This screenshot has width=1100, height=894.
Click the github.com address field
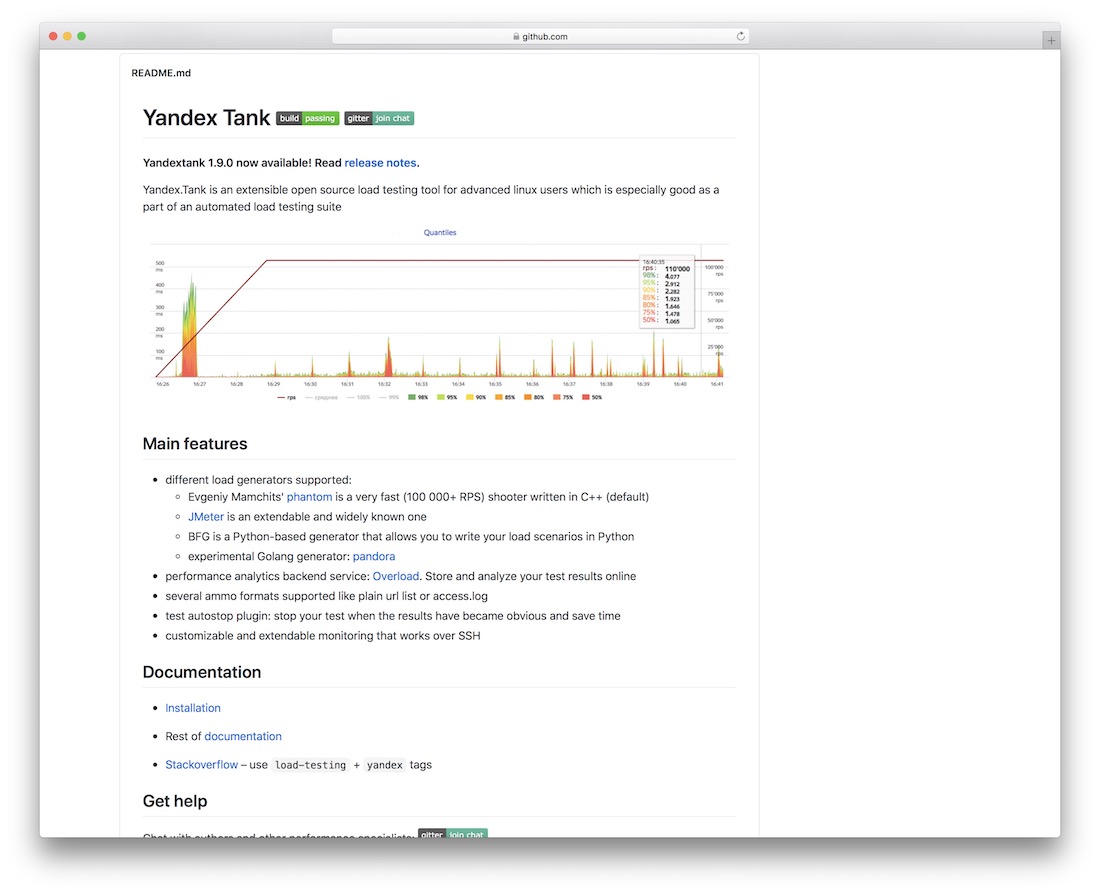[540, 36]
